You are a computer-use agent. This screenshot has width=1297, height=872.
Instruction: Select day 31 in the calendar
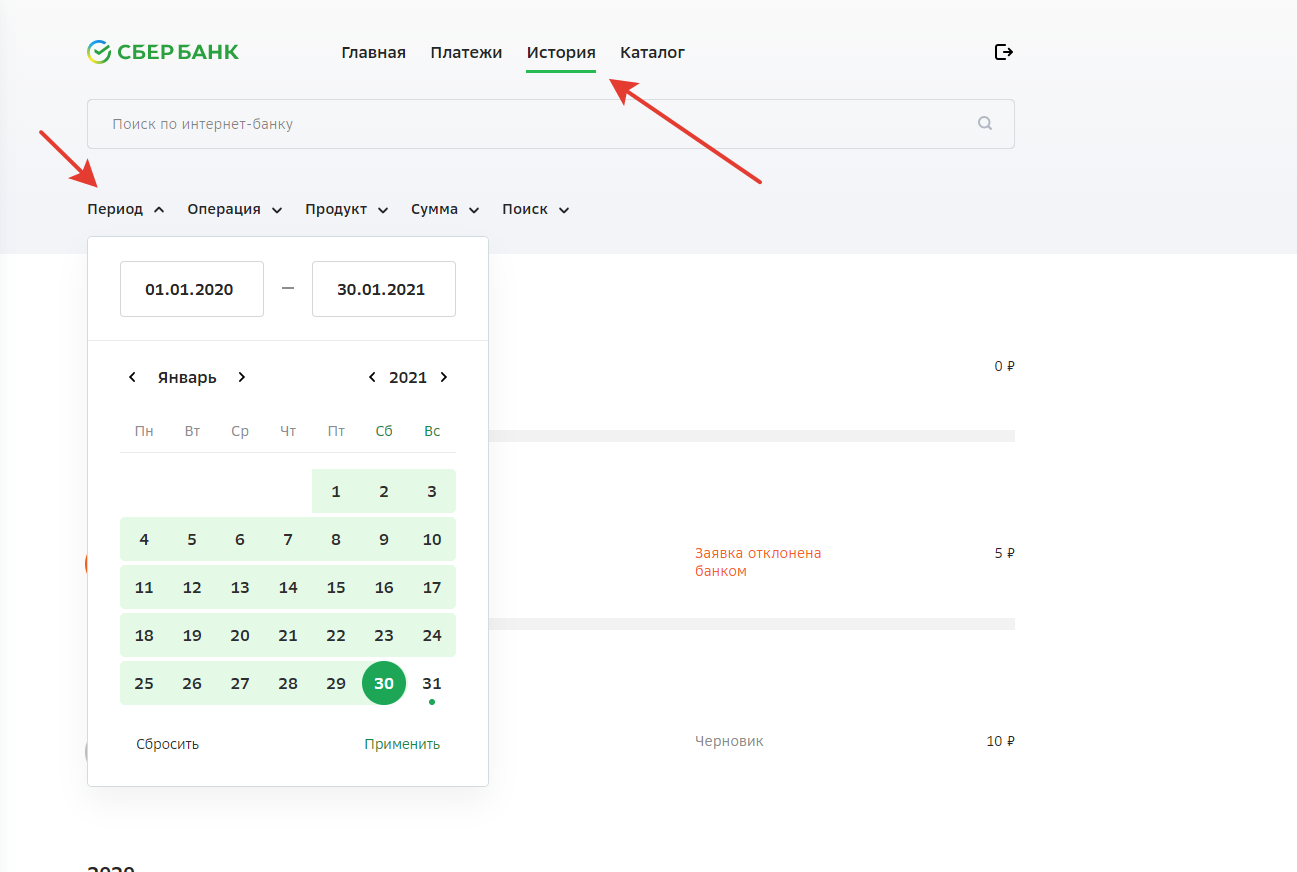coord(432,683)
